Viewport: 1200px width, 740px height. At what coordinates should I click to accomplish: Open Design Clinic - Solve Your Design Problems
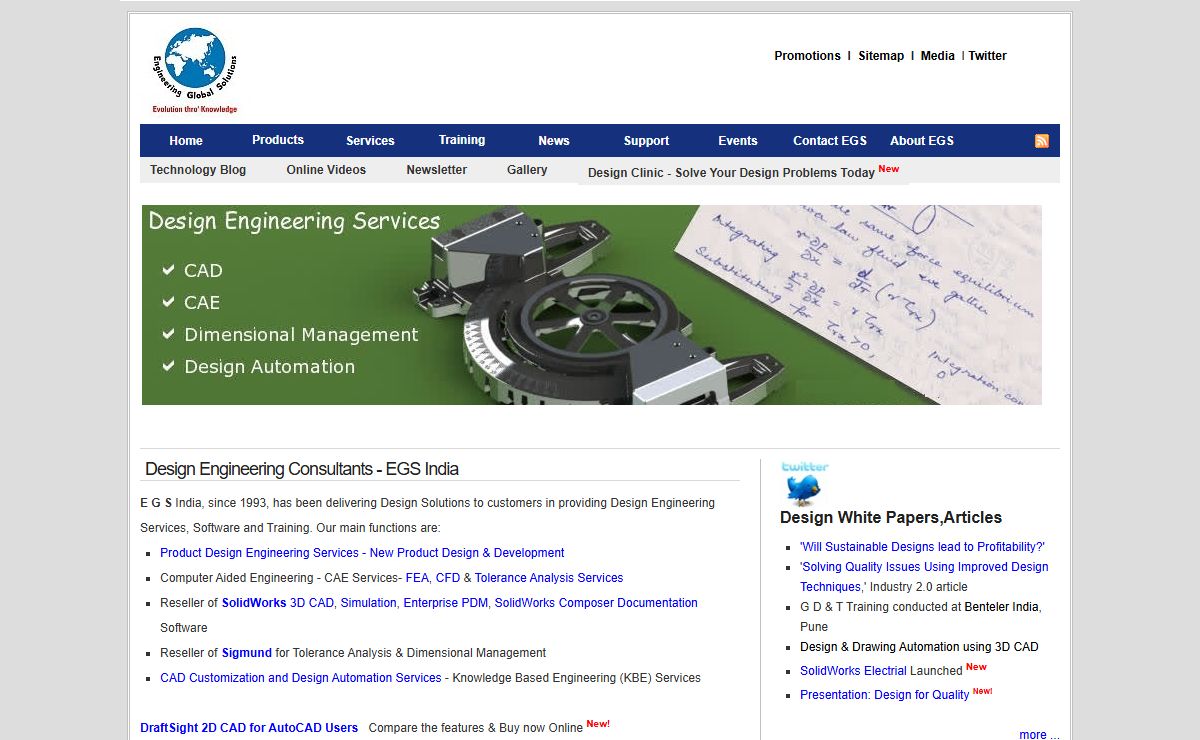point(731,173)
